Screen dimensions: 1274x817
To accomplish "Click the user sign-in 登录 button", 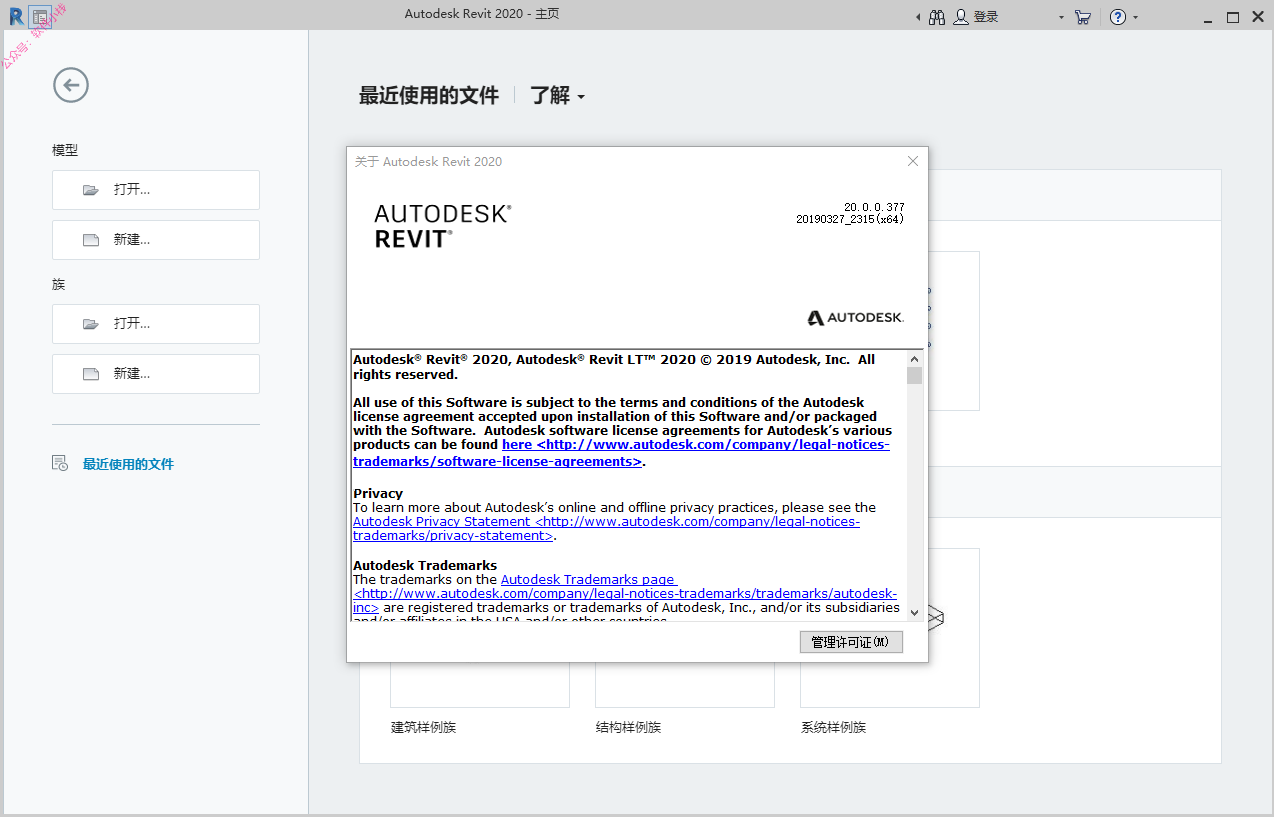I will (x=976, y=17).
